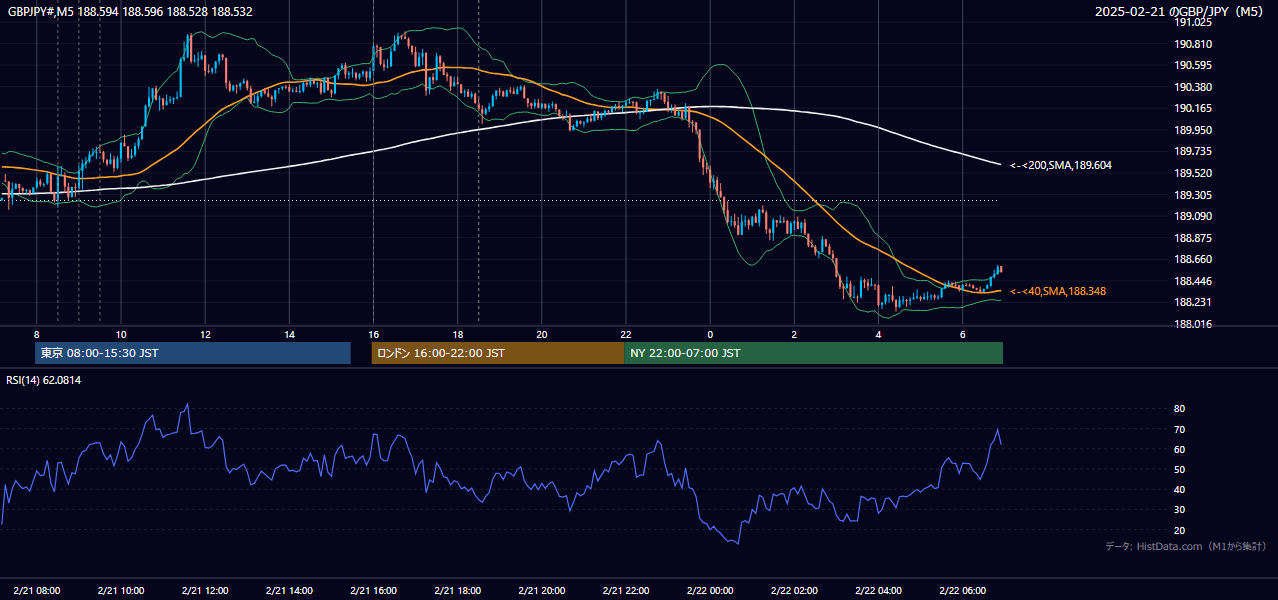The width and height of the screenshot is (1278, 600).
Task: Click hour tick 22 under the price chart
Action: (x=626, y=334)
